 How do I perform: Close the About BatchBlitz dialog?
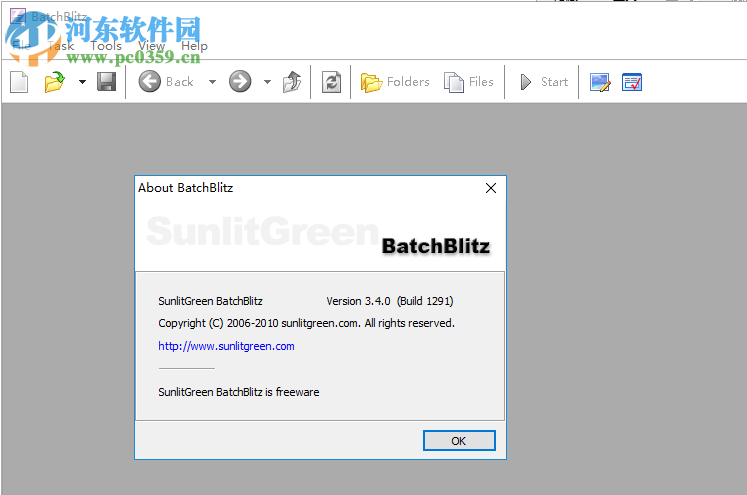(x=491, y=188)
